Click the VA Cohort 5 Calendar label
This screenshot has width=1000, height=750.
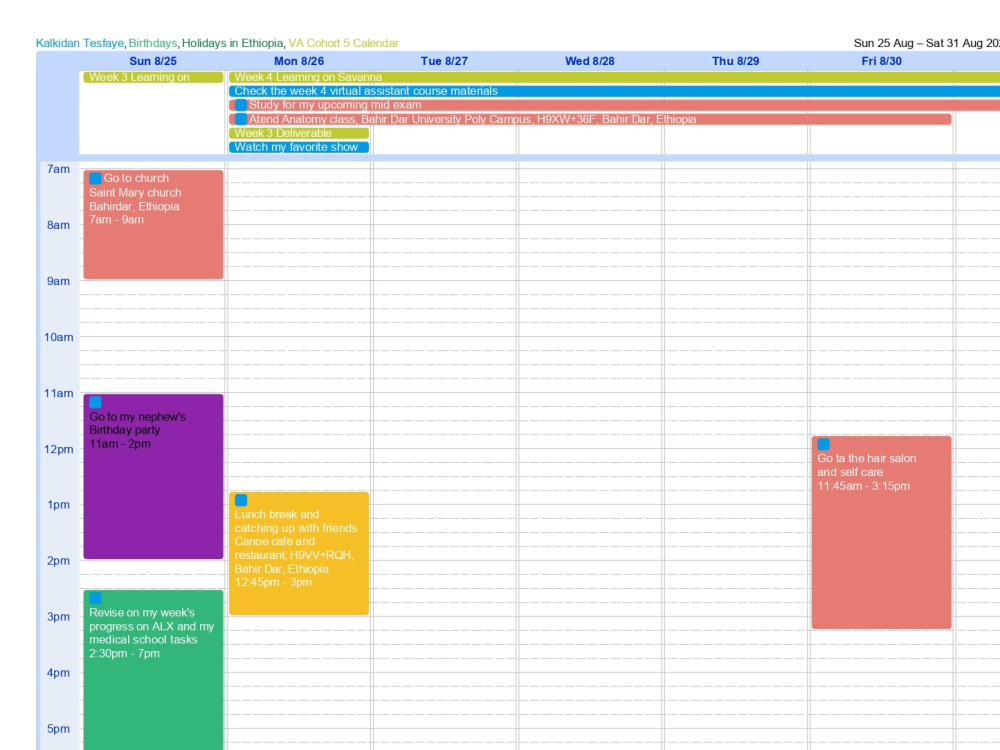click(343, 43)
